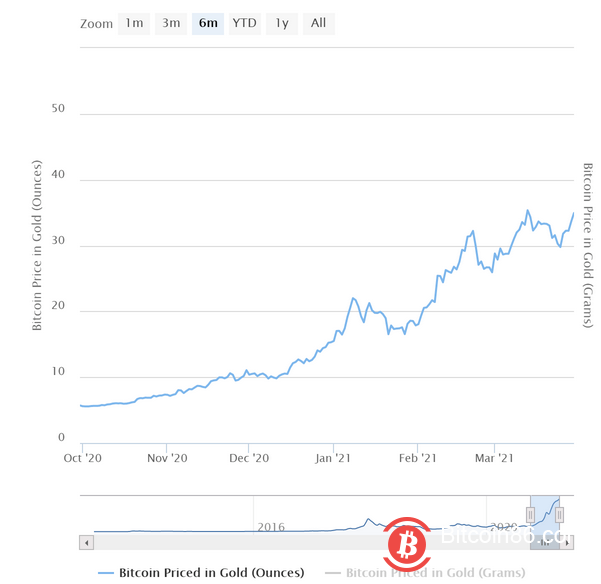Click the active 6m zoom button
This screenshot has width=601, height=584.
click(208, 23)
